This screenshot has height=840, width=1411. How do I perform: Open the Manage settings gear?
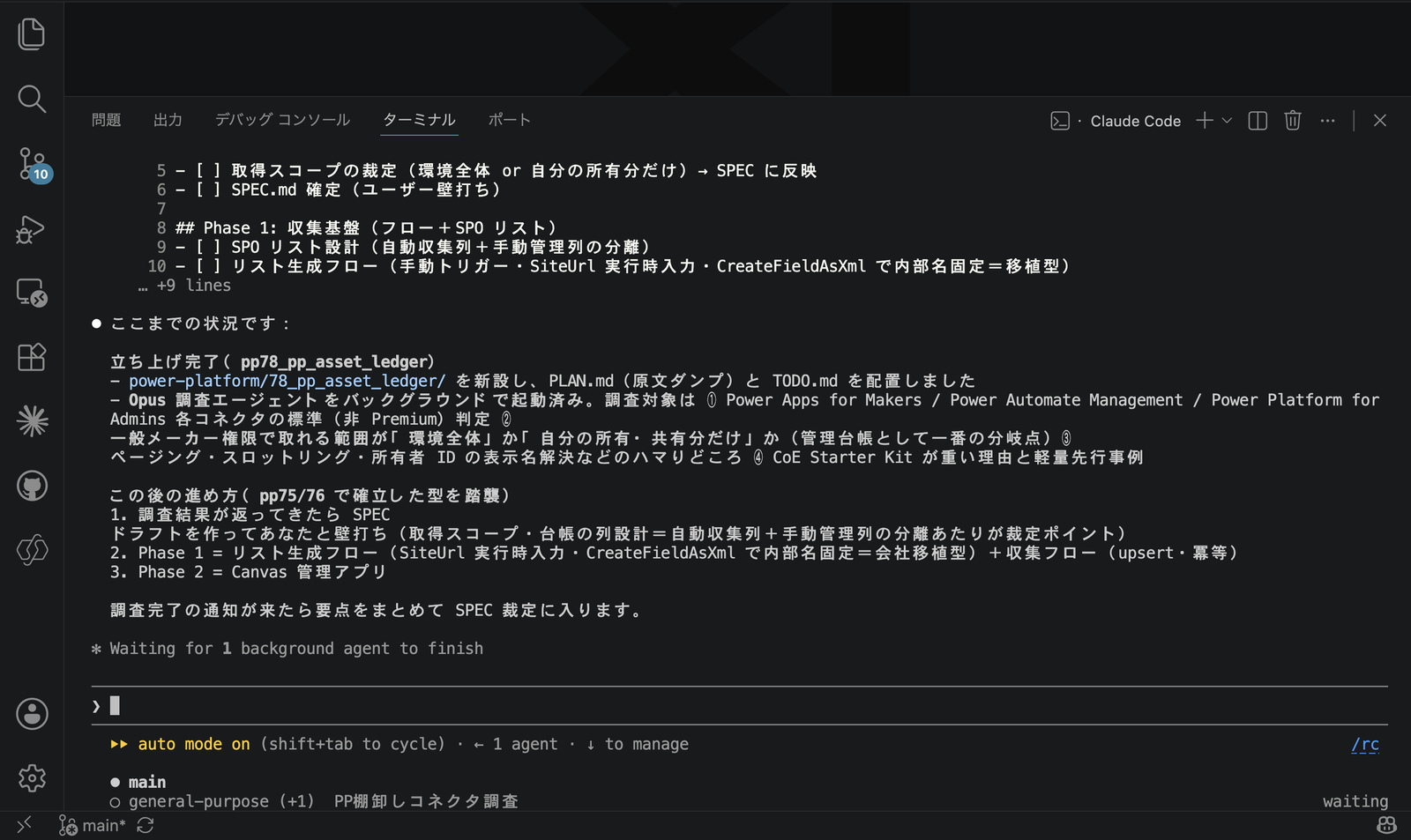coord(32,778)
